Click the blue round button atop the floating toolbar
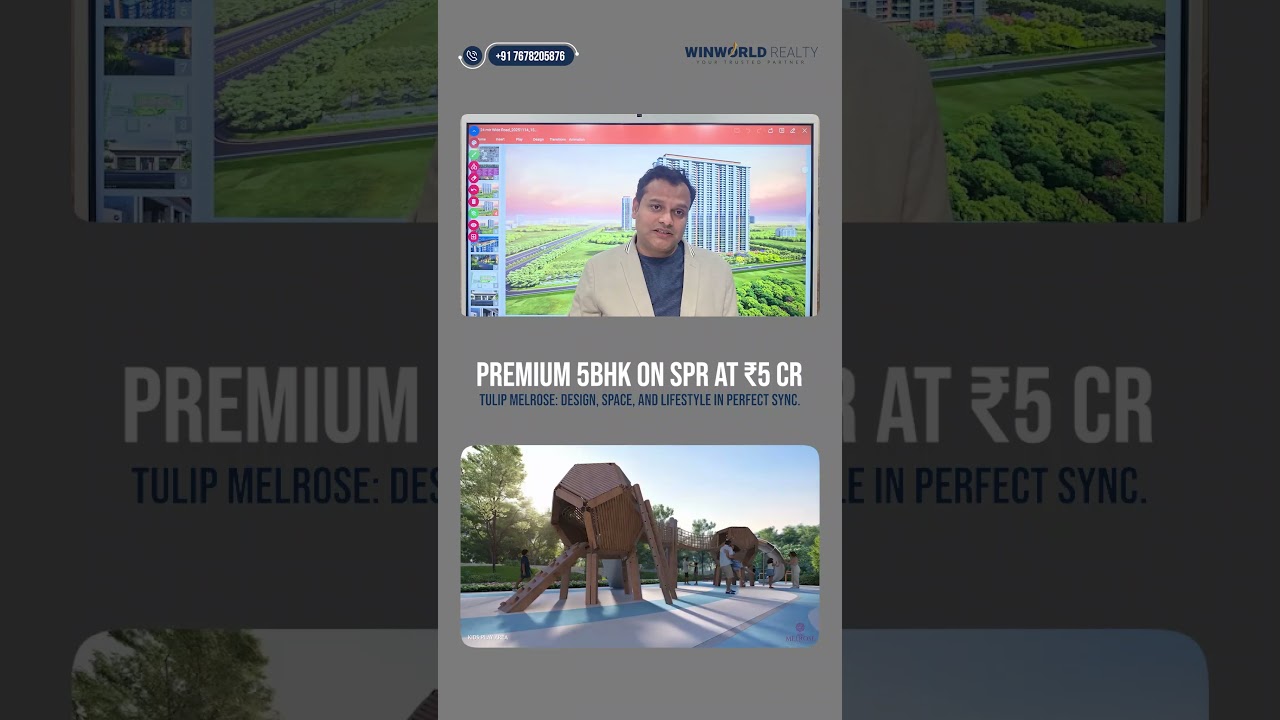The width and height of the screenshot is (1280, 720). (474, 131)
